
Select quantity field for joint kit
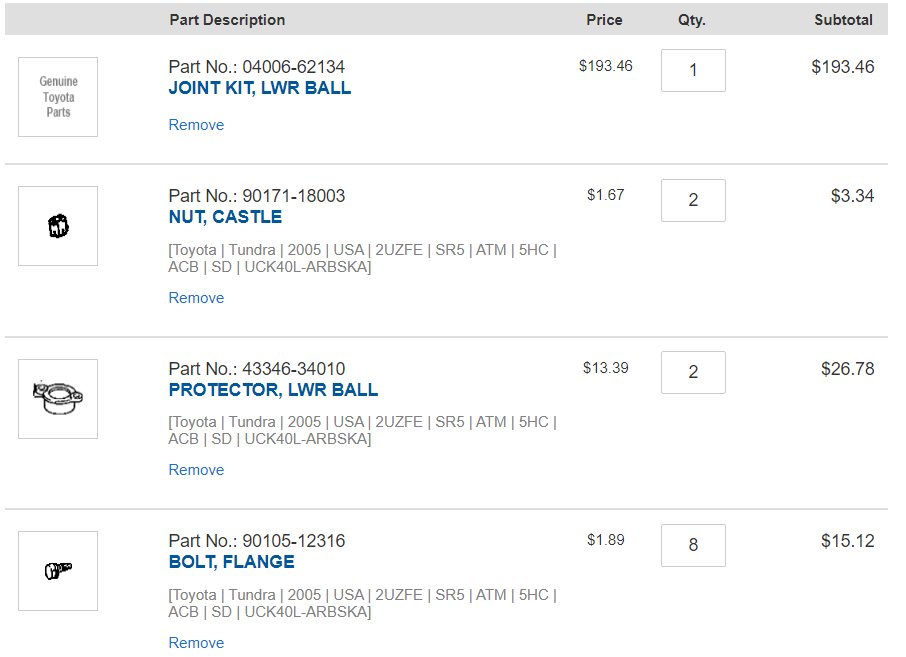click(x=693, y=70)
